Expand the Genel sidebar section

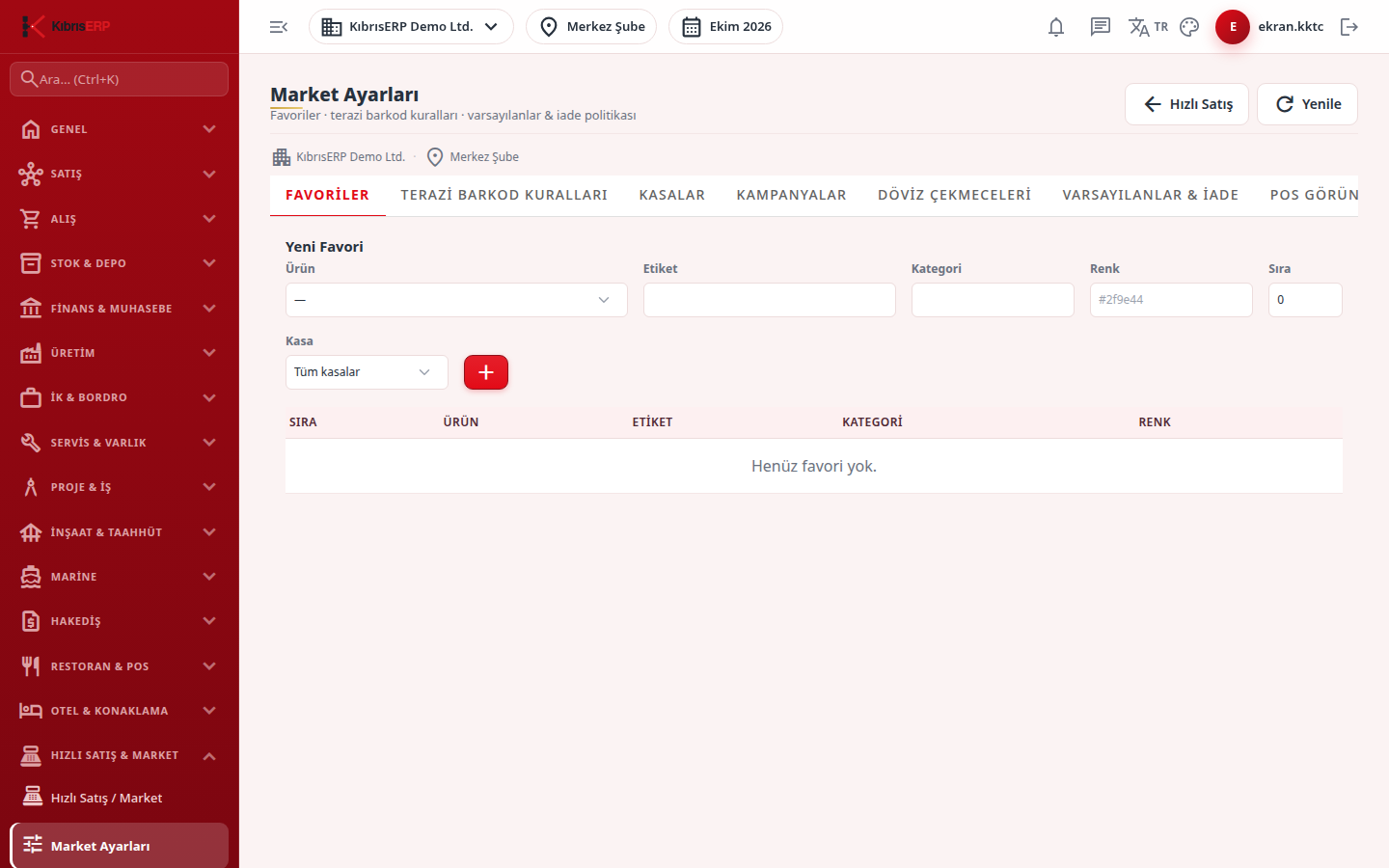click(120, 129)
